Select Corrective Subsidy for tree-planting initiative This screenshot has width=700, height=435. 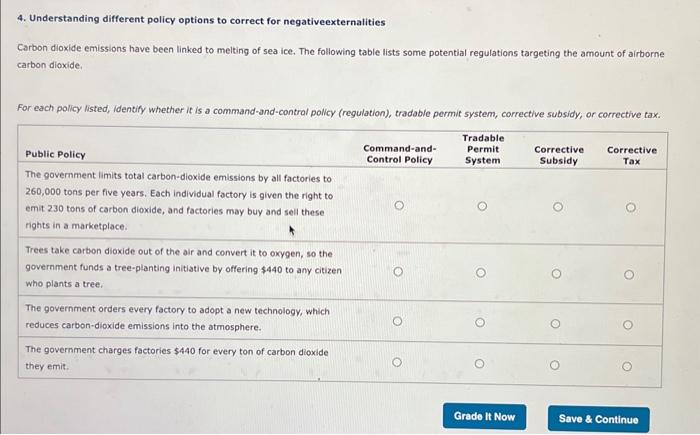tap(556, 272)
